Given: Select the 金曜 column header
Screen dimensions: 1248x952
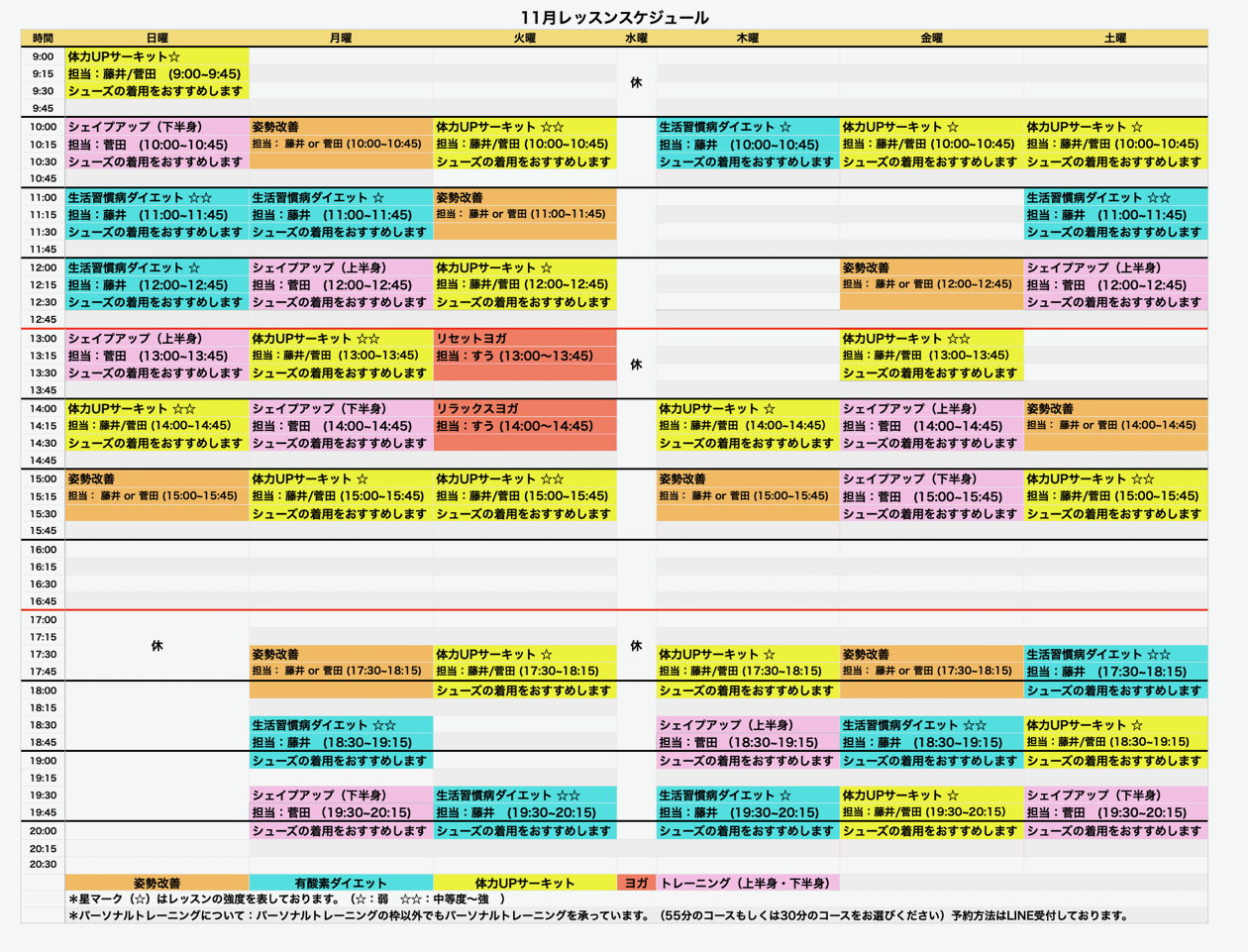Looking at the screenshot, I should tap(931, 38).
